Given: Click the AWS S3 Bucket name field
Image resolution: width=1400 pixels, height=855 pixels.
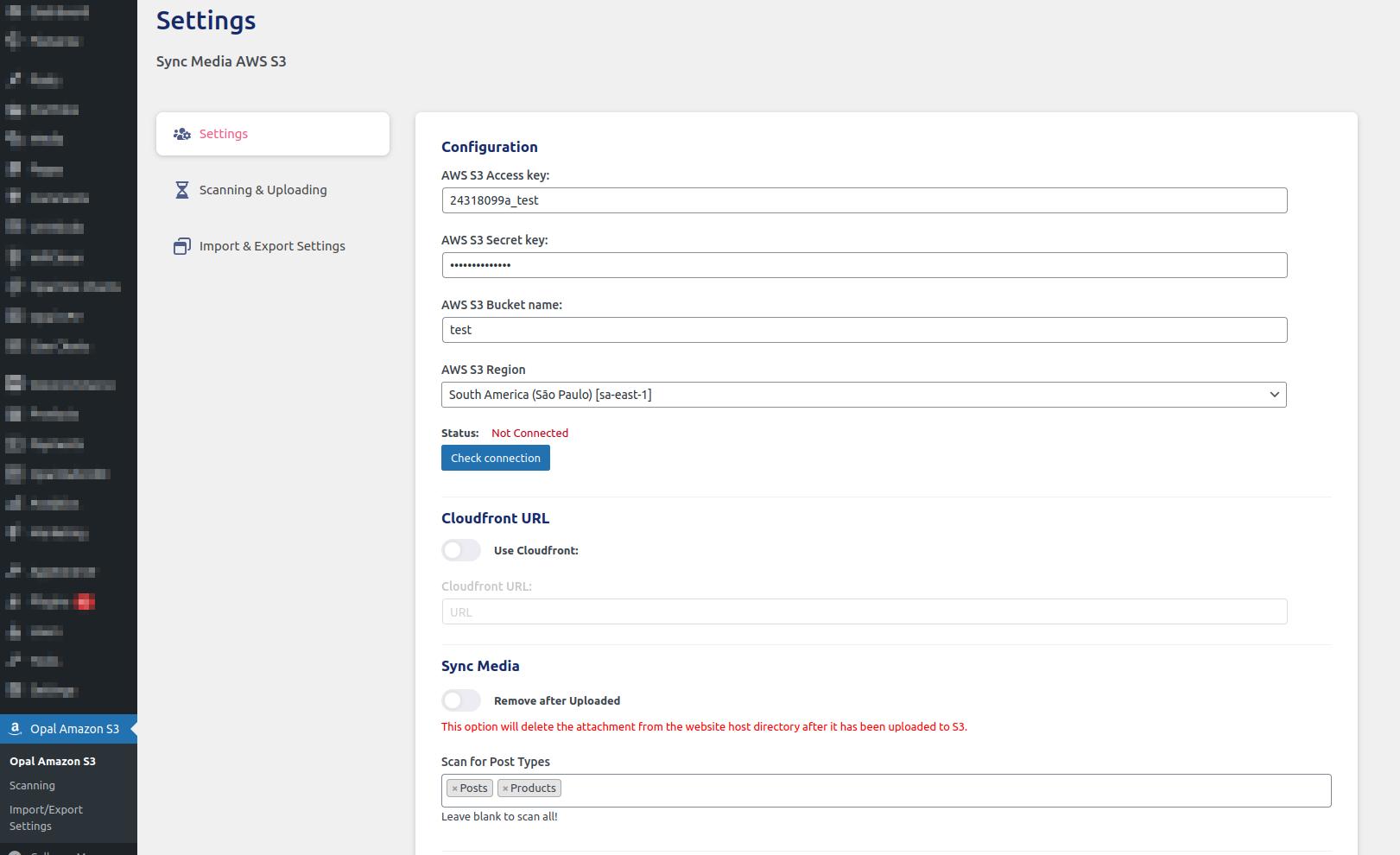Looking at the screenshot, I should (864, 330).
